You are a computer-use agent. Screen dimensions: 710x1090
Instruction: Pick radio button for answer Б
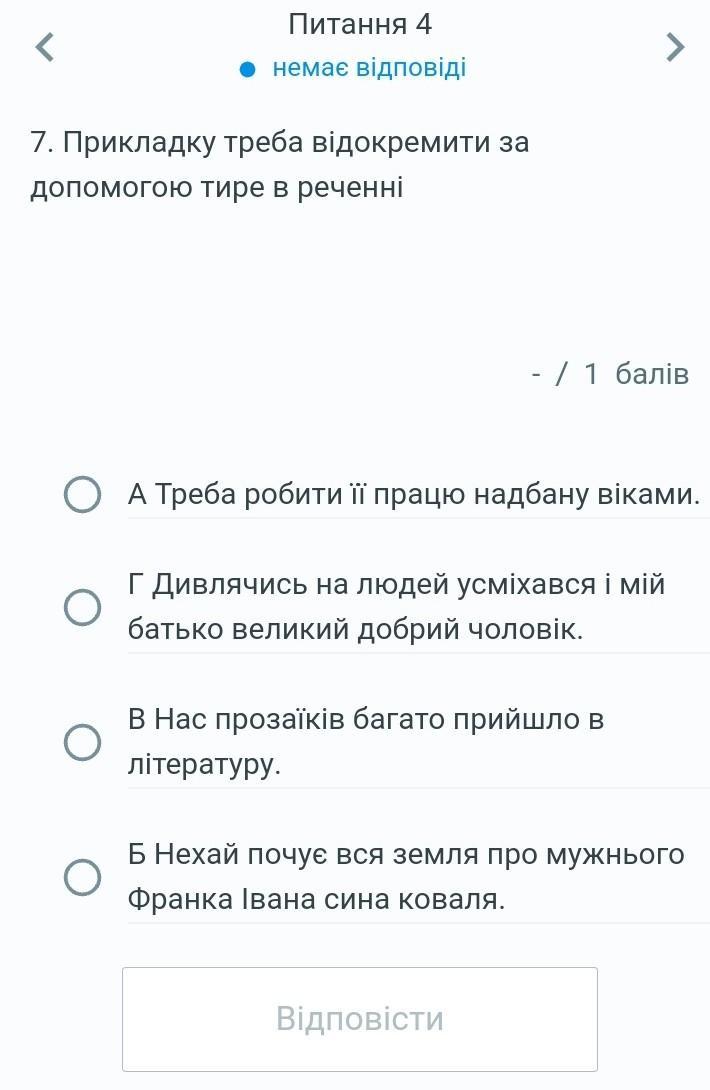(x=82, y=877)
